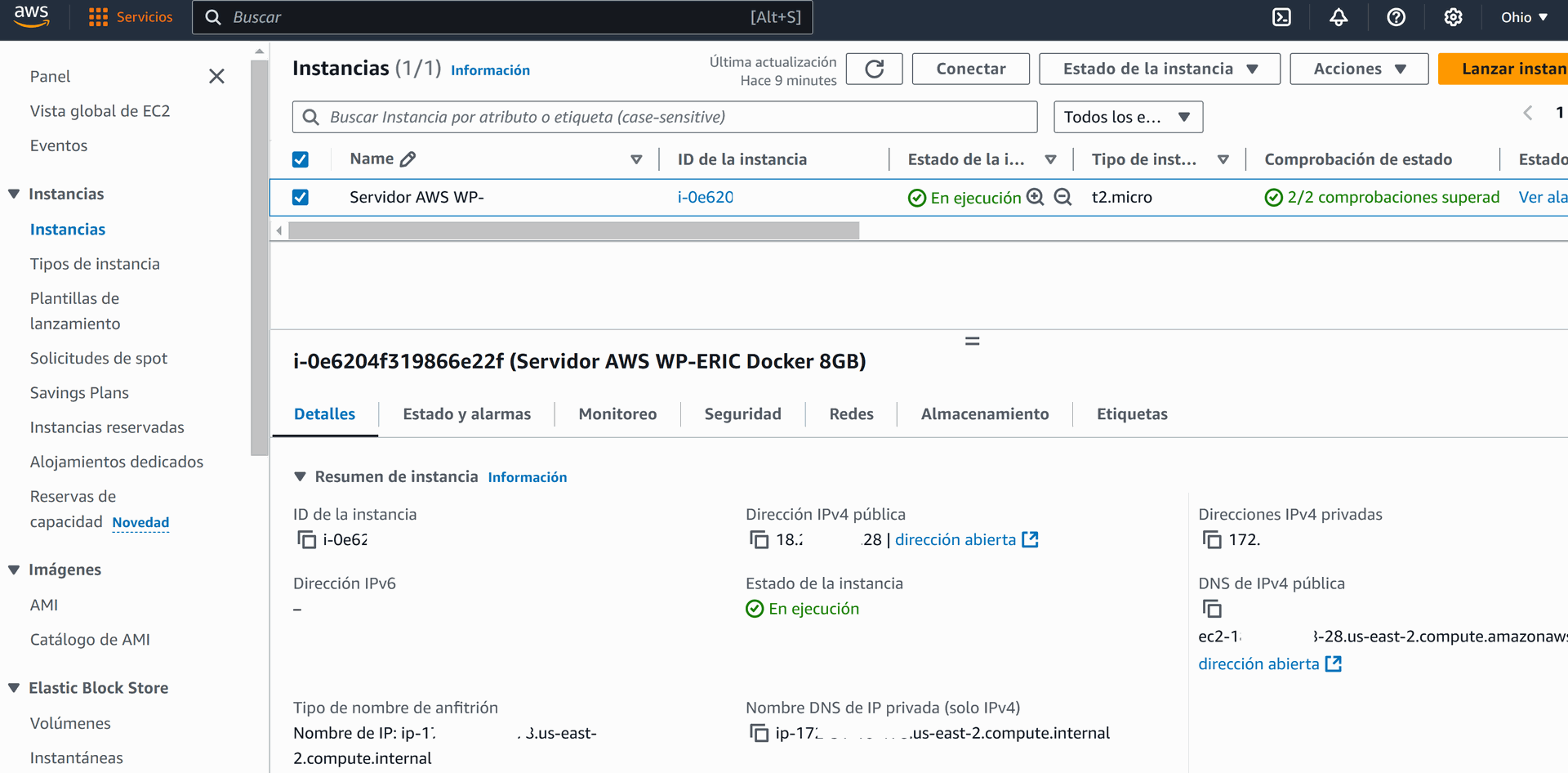Refresh the instances list
This screenshot has height=773, width=1568.
(874, 69)
